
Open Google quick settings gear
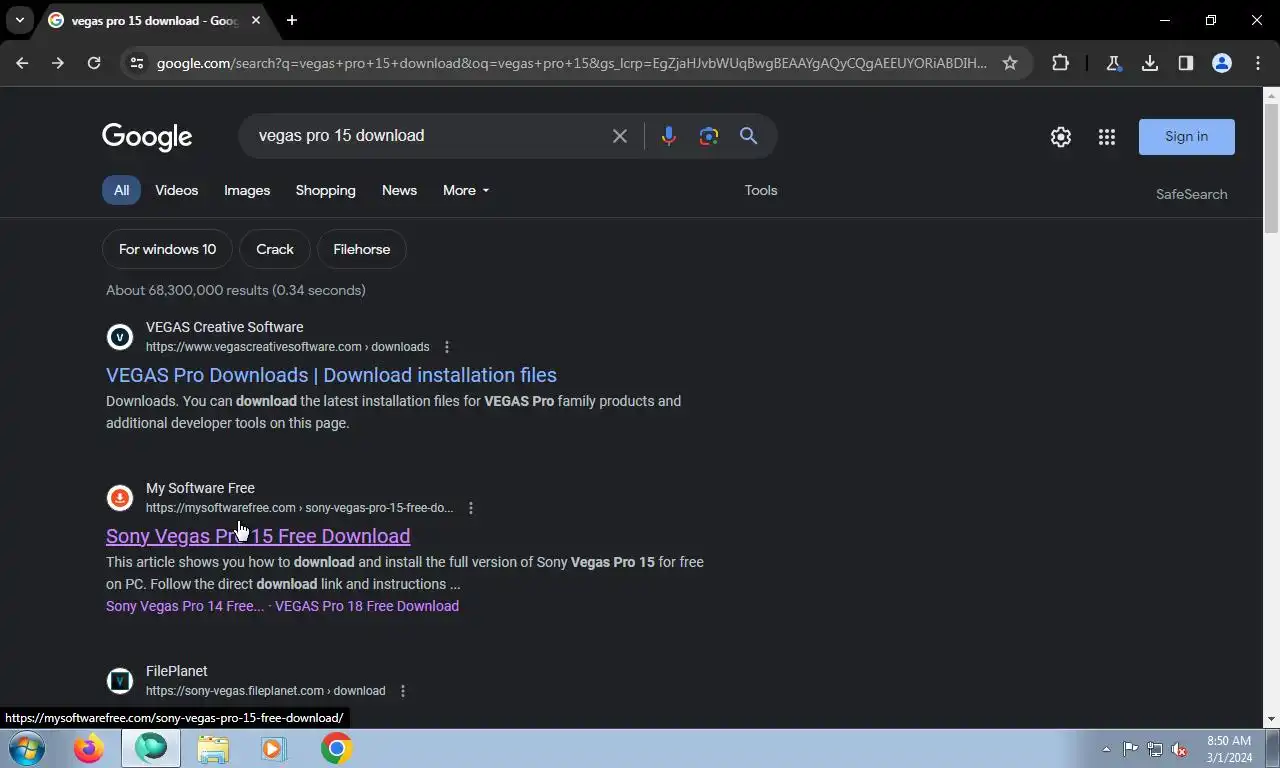coord(1061,137)
